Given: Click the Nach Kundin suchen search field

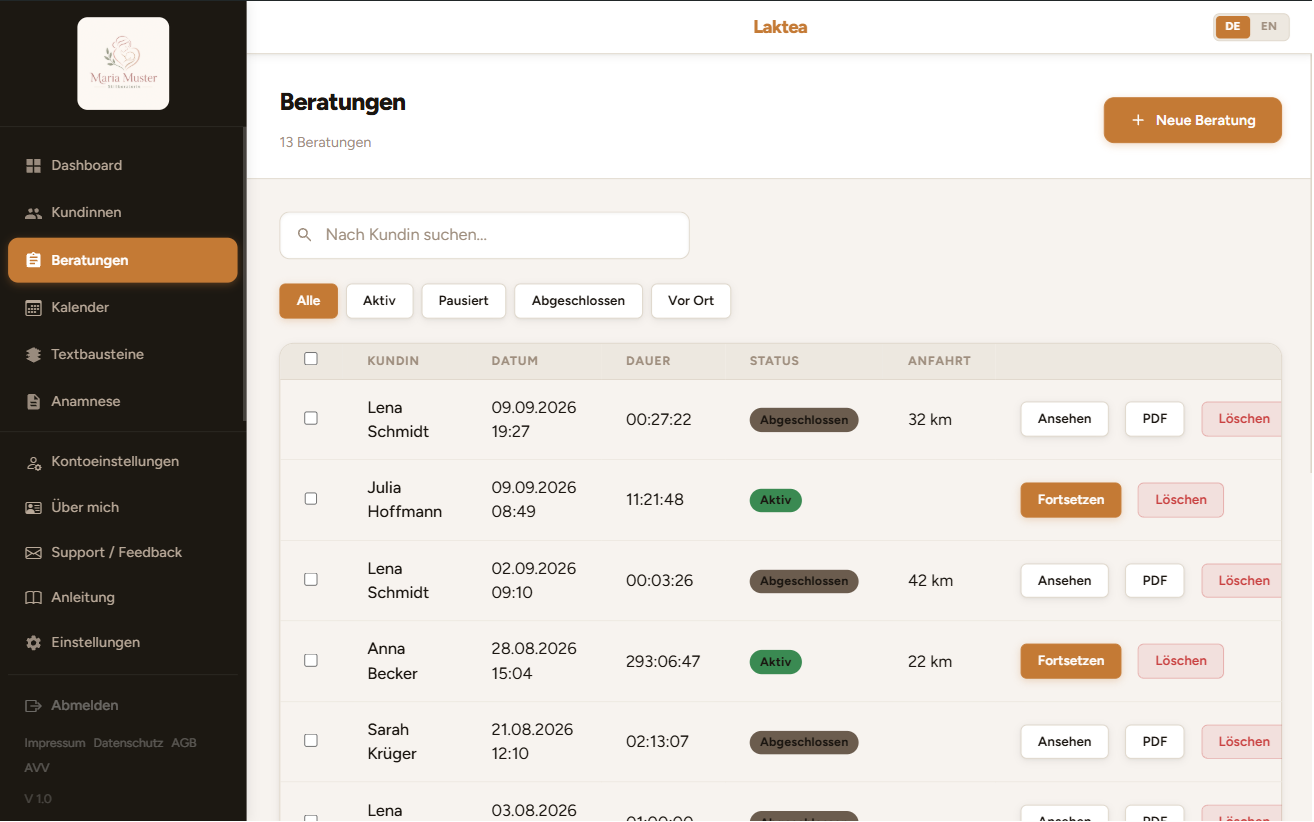Looking at the screenshot, I should click(484, 235).
